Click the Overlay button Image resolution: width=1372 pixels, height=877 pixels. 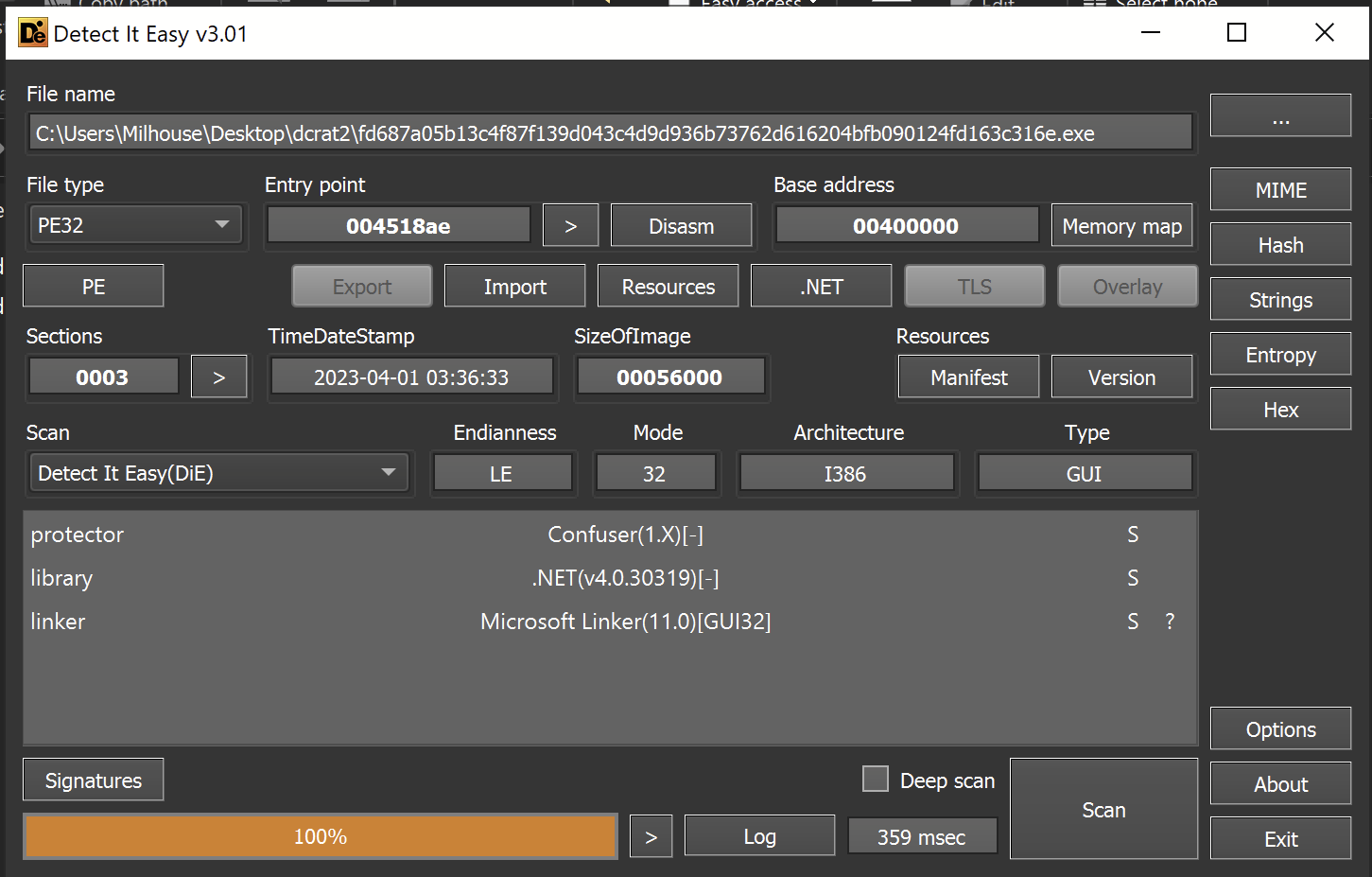[1128, 287]
